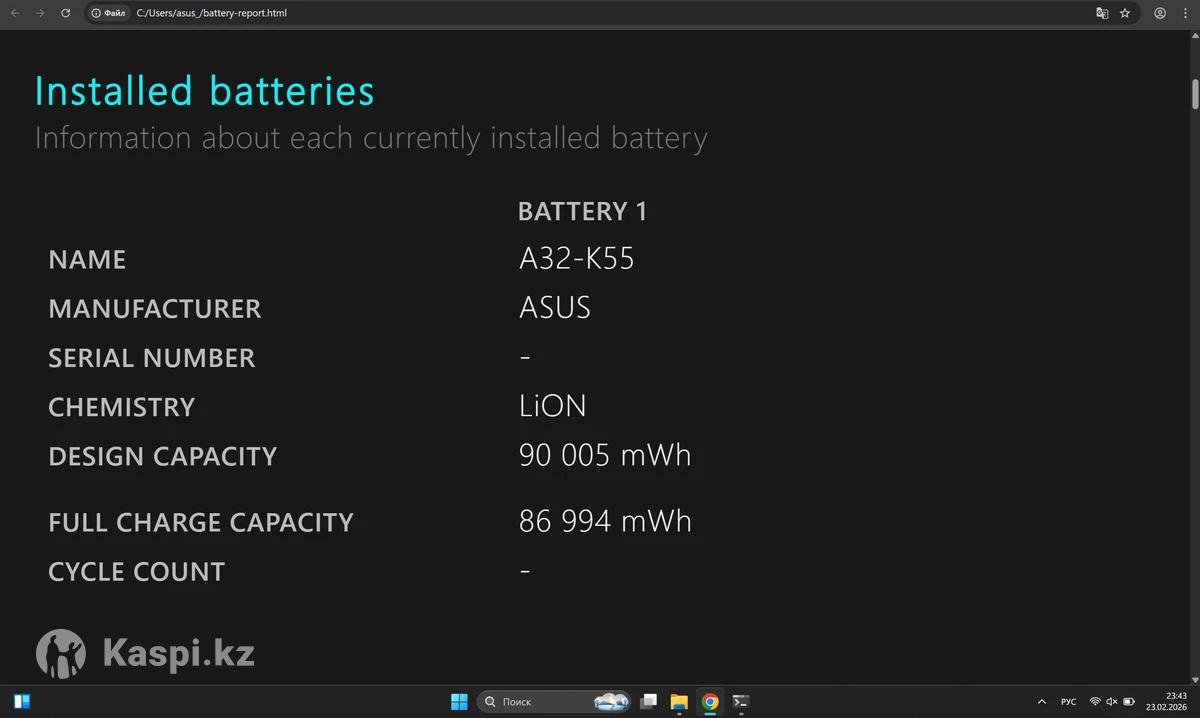1200x718 pixels.
Task: Switch to Chrome in the taskbar
Action: pos(710,701)
